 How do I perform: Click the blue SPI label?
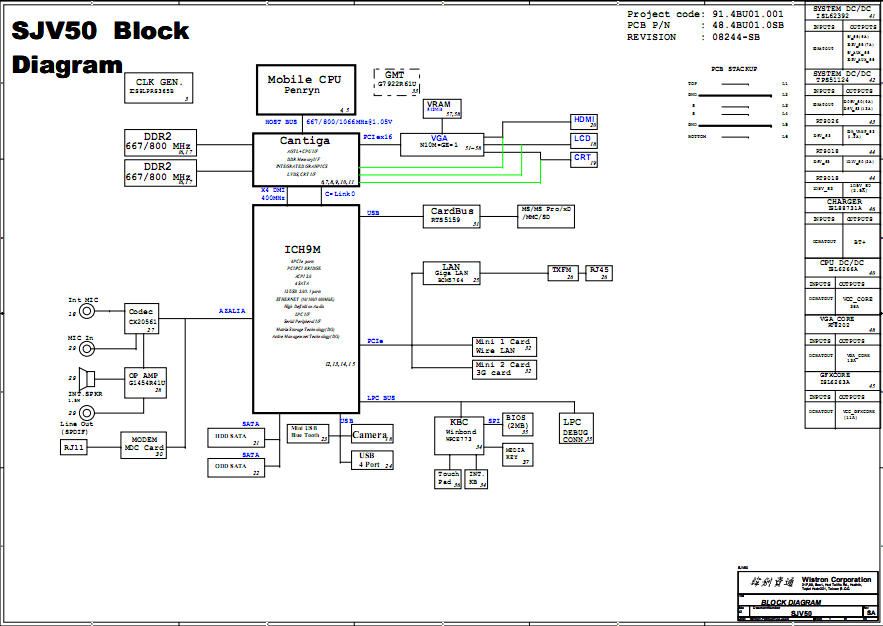pos(494,421)
